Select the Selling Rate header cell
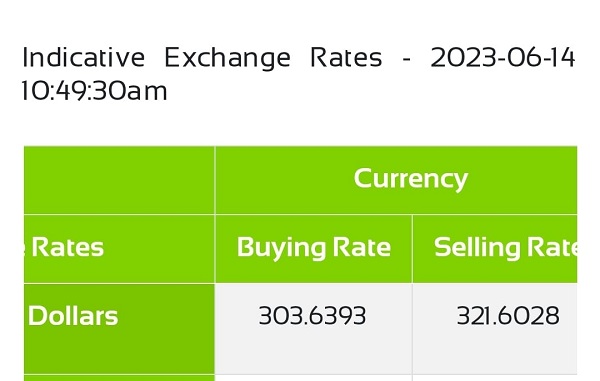 coord(495,249)
